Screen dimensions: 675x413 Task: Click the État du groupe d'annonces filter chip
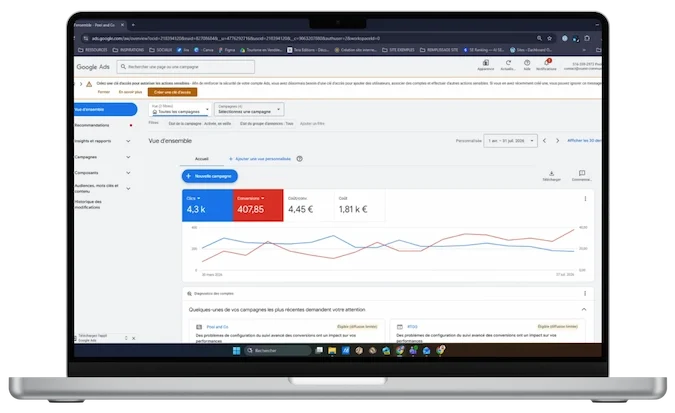266,124
